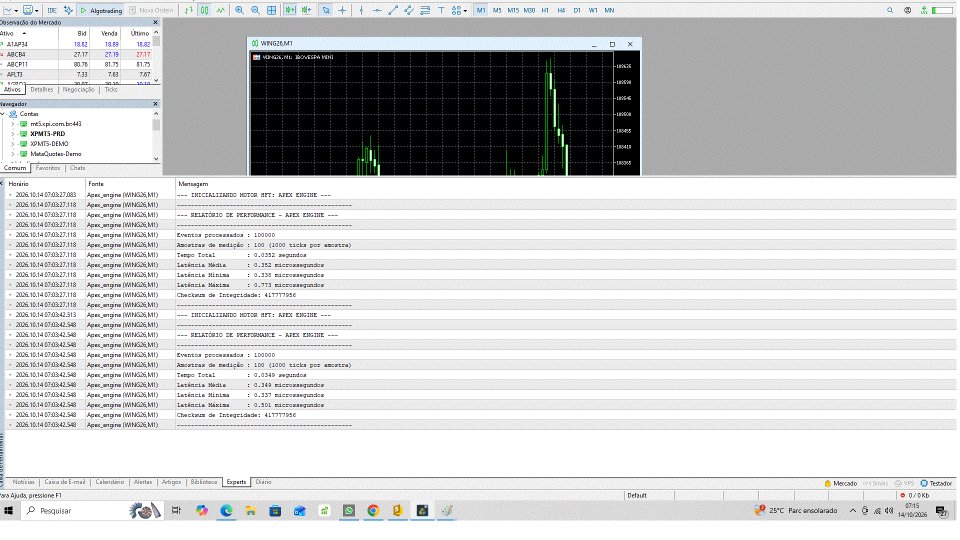Viewport: 960px width, 540px height.
Task: Switch to MN timeframe
Action: [x=609, y=10]
